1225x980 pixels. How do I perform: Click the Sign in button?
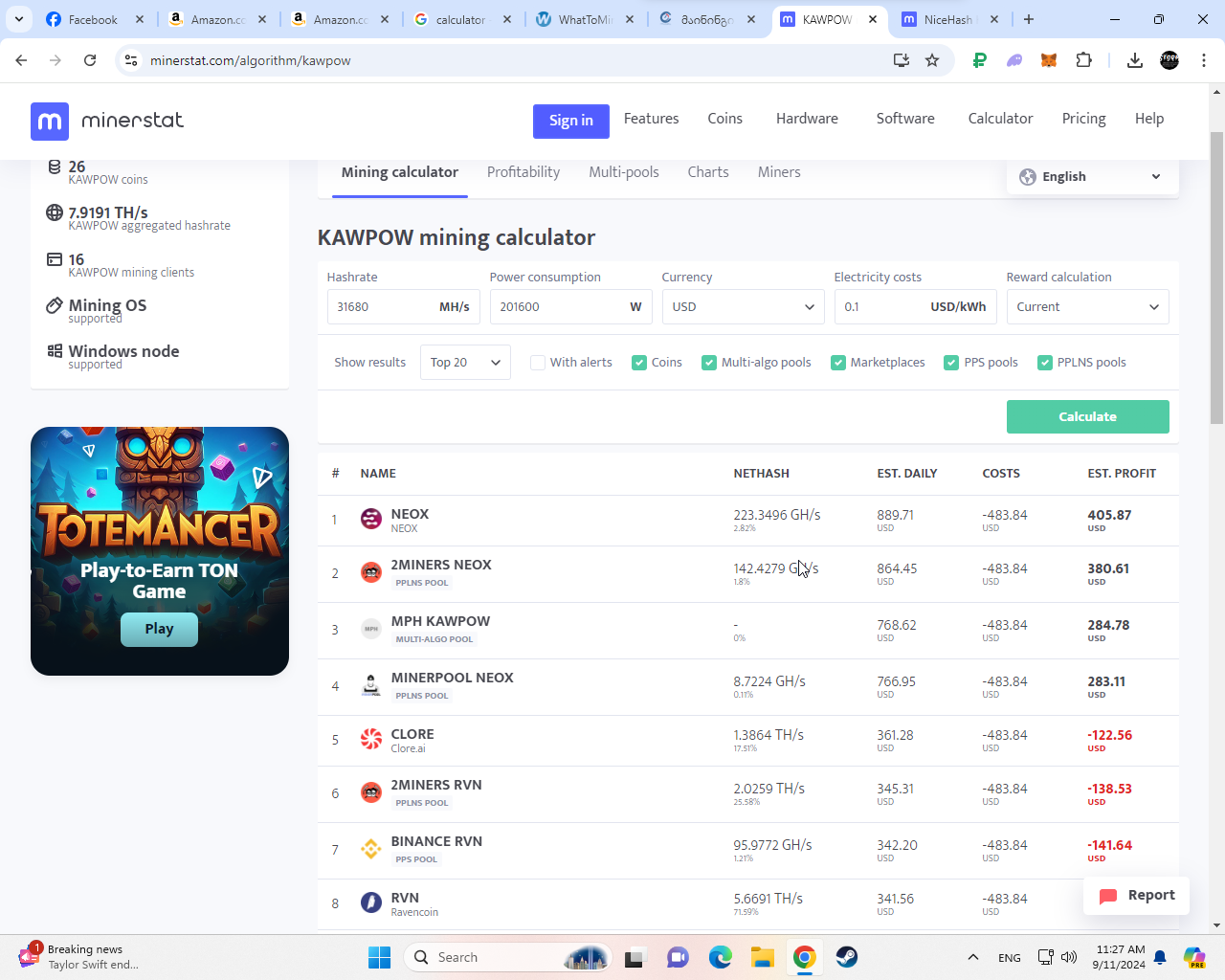pos(571,121)
